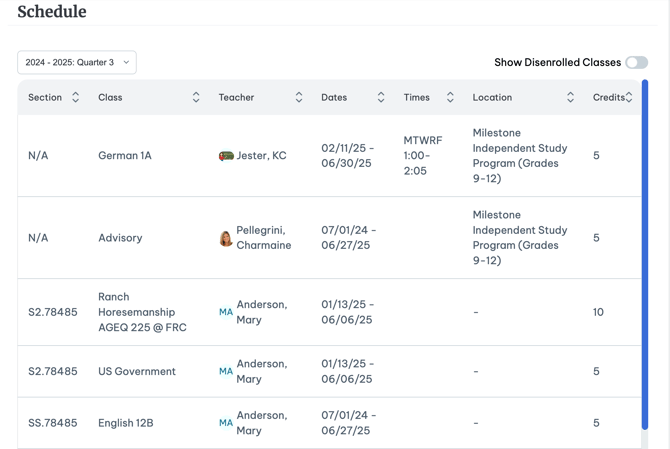Click MA avatar next to Ranch Horsemanship
The image size is (670, 449).
(x=226, y=312)
